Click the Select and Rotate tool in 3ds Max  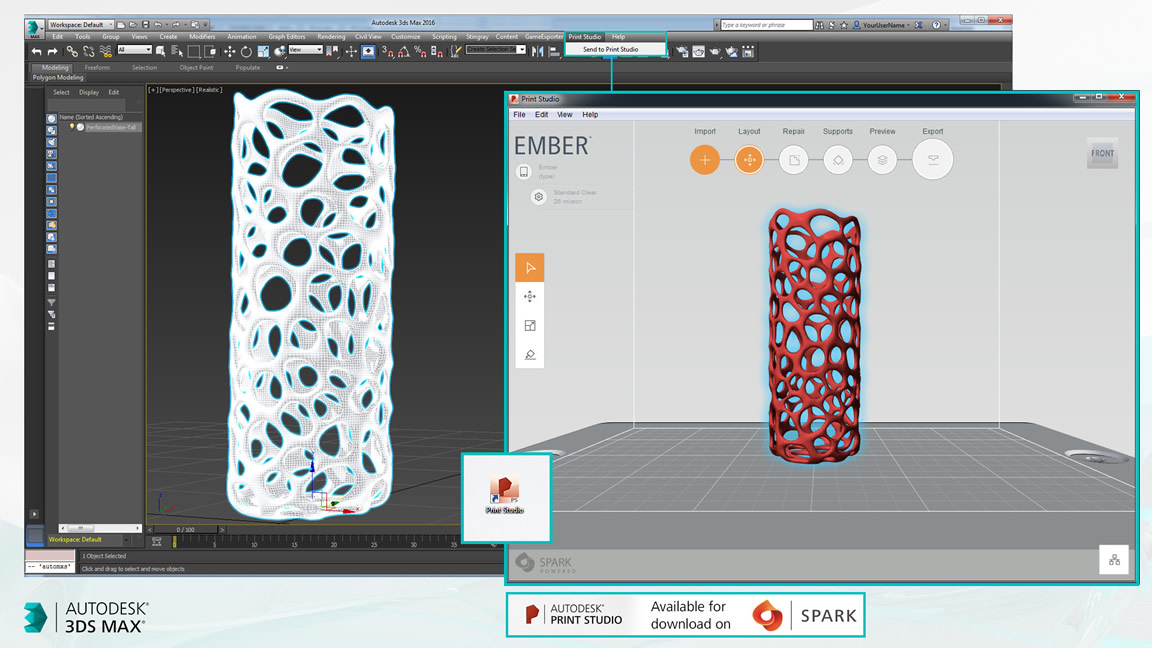click(x=246, y=51)
